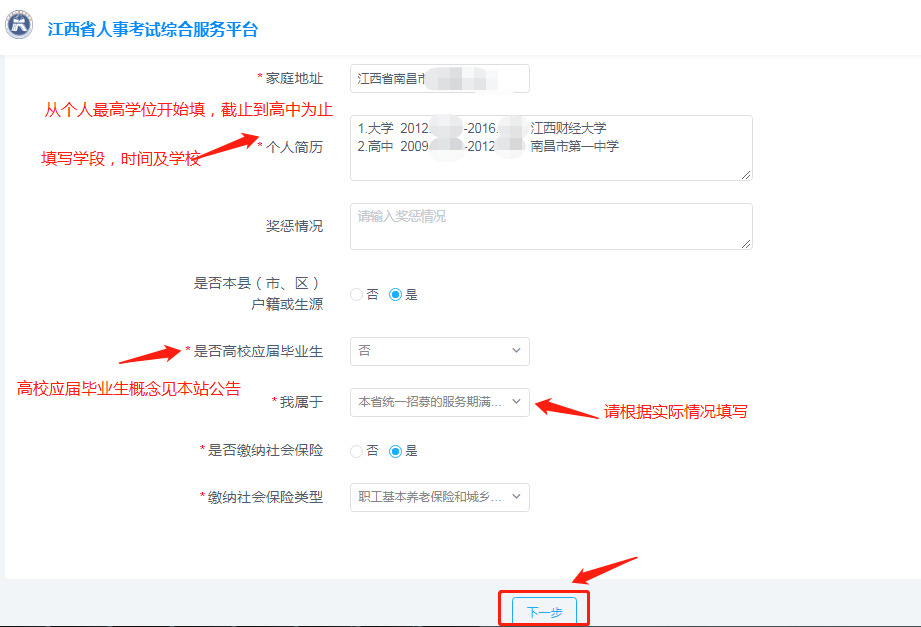Select 否 for 是否缴纳社会保险

click(x=357, y=451)
